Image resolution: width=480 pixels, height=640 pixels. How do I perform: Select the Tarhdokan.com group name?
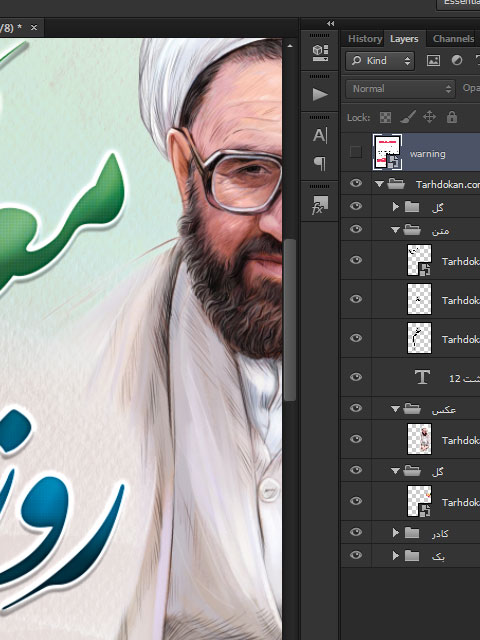448,184
